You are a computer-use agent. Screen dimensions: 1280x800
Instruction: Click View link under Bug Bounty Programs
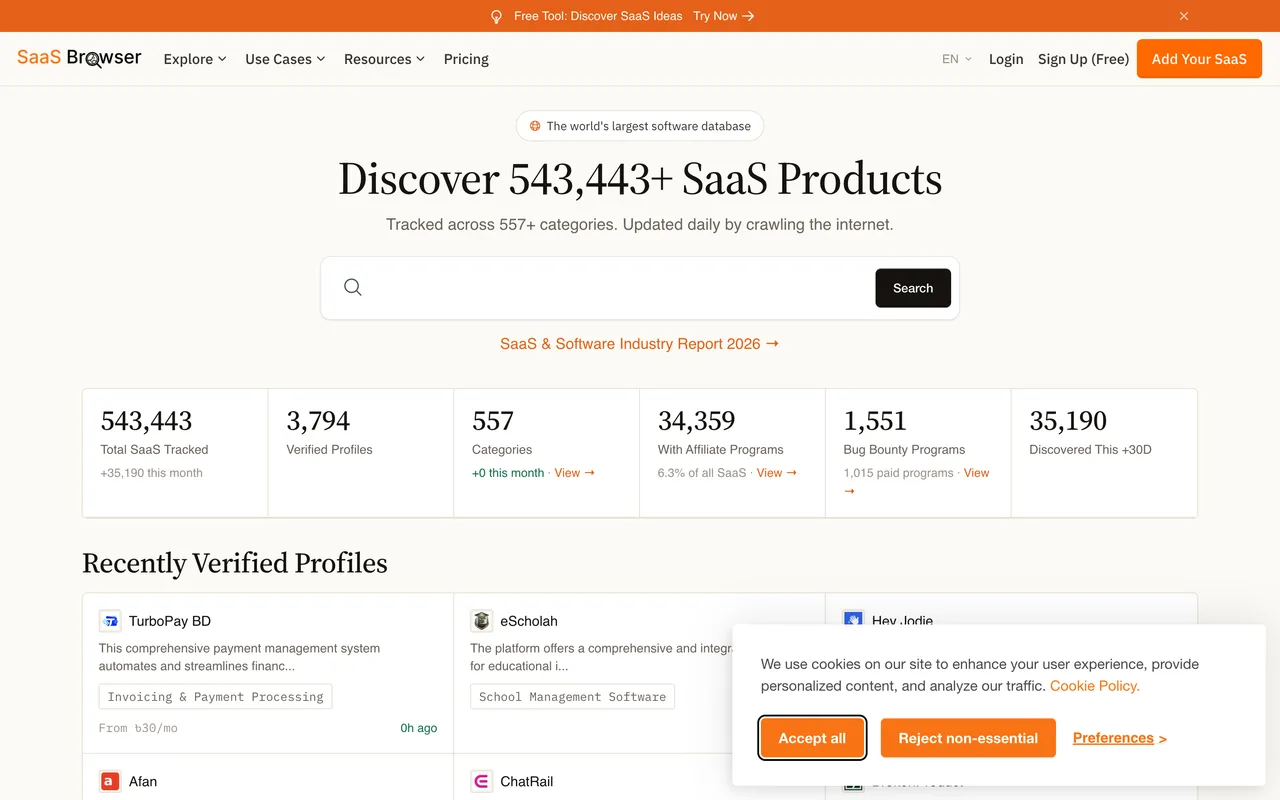click(x=976, y=473)
